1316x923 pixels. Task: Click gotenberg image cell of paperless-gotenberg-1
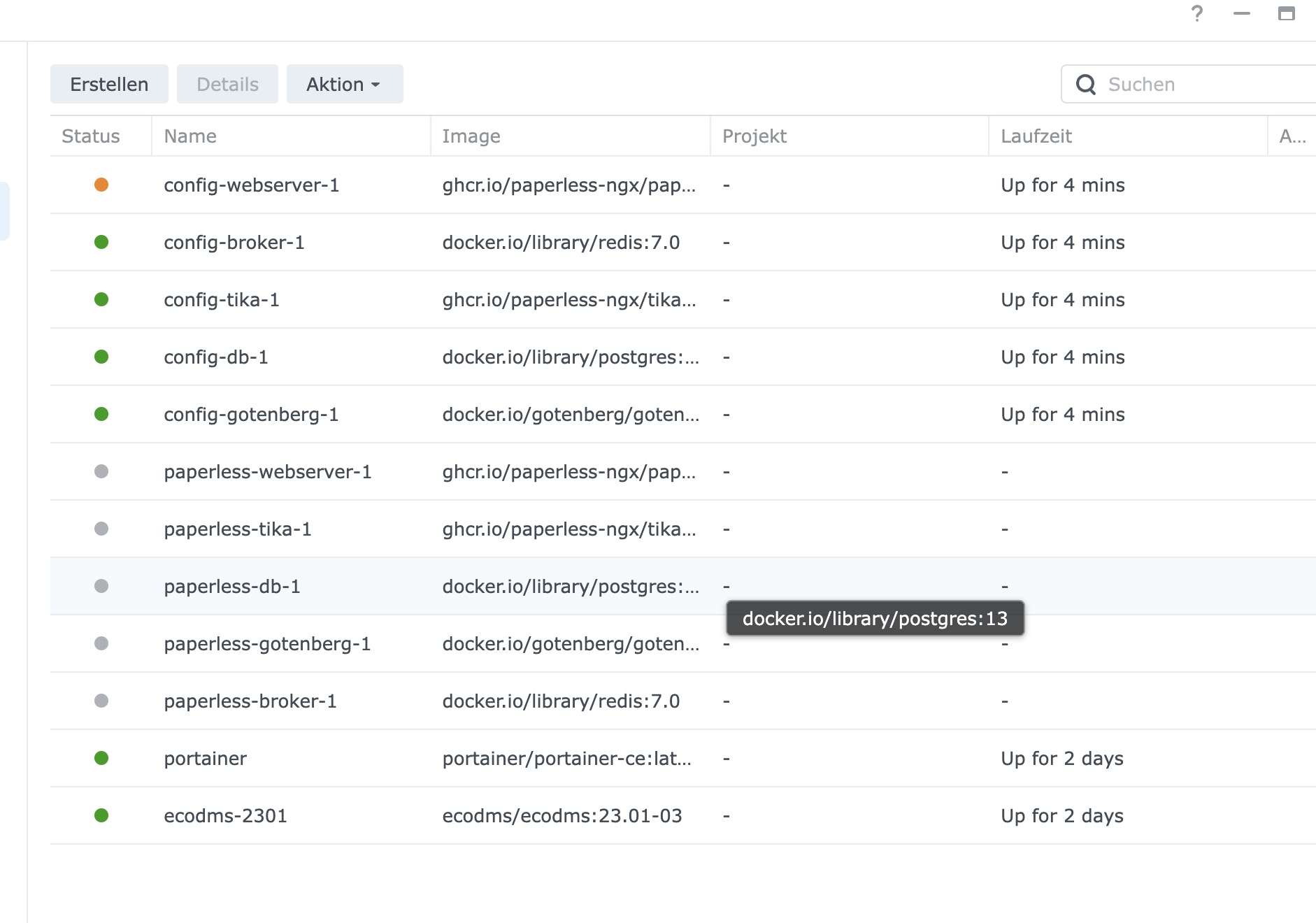pos(571,644)
